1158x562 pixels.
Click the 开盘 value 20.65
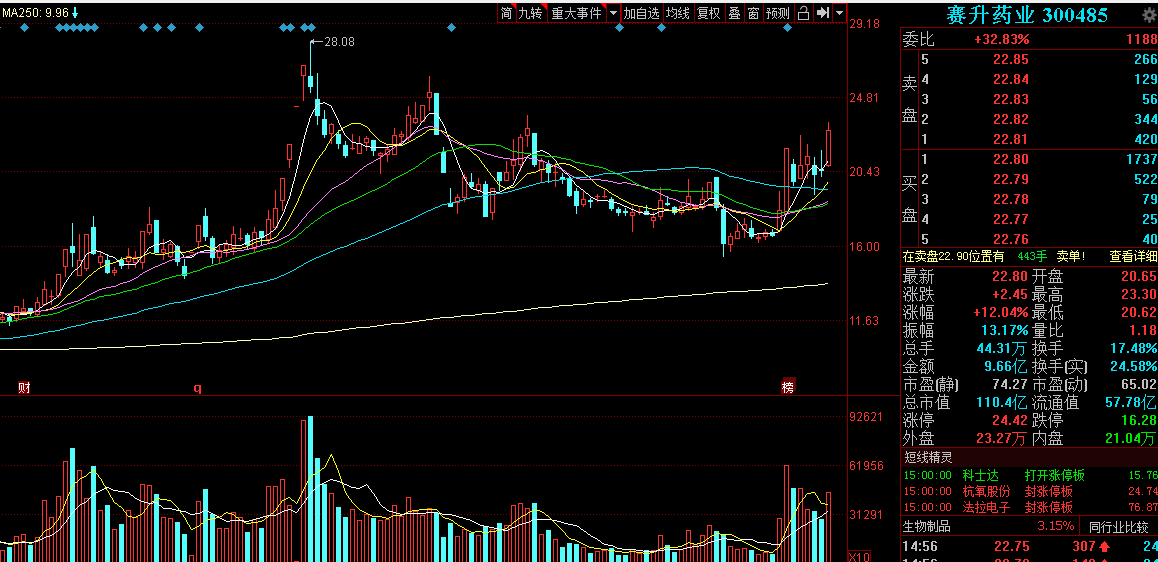[x=1138, y=277]
